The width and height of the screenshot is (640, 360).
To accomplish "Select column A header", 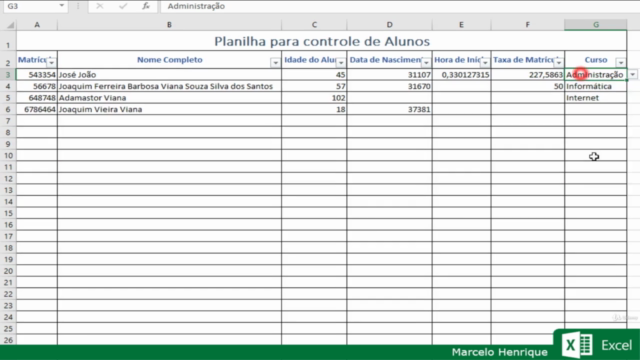I will click(37, 25).
